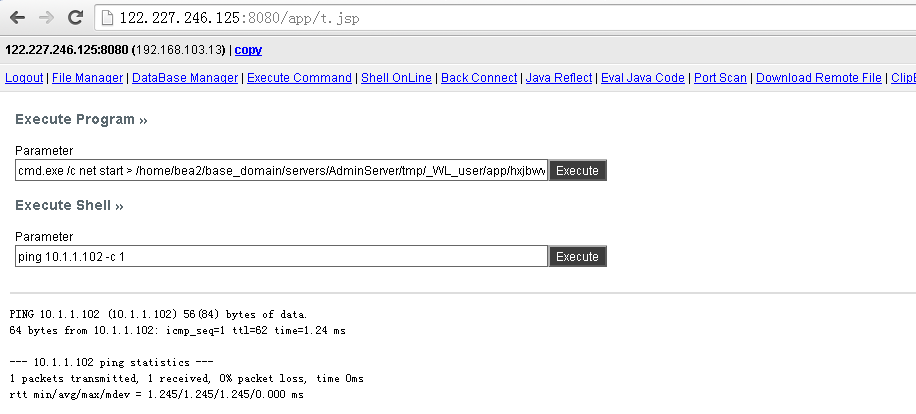The height and width of the screenshot is (414, 916).
Task: Go back with the browser back arrow
Action: pyautogui.click(x=17, y=18)
